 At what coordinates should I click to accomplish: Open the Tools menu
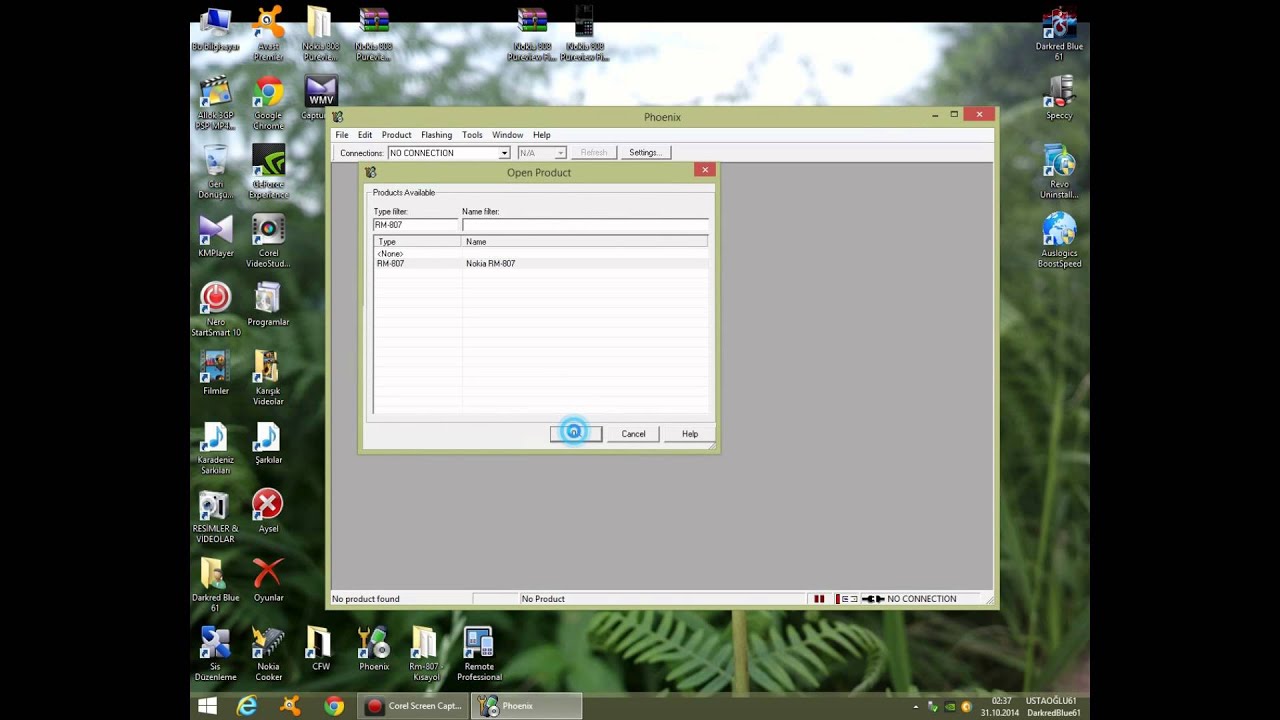tap(472, 135)
